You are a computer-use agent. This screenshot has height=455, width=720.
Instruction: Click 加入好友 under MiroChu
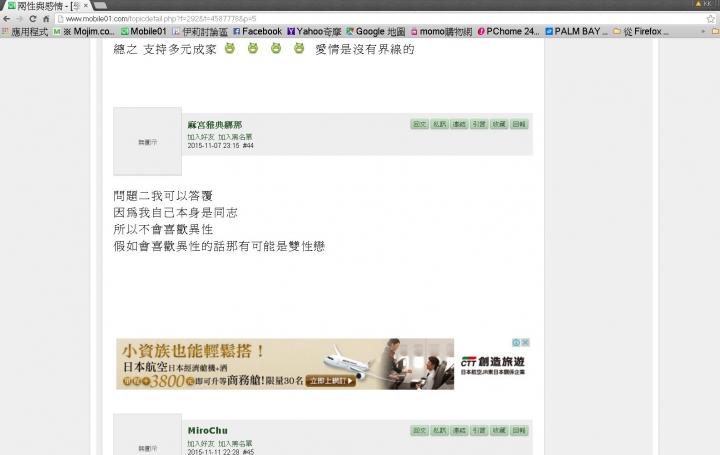(201, 444)
